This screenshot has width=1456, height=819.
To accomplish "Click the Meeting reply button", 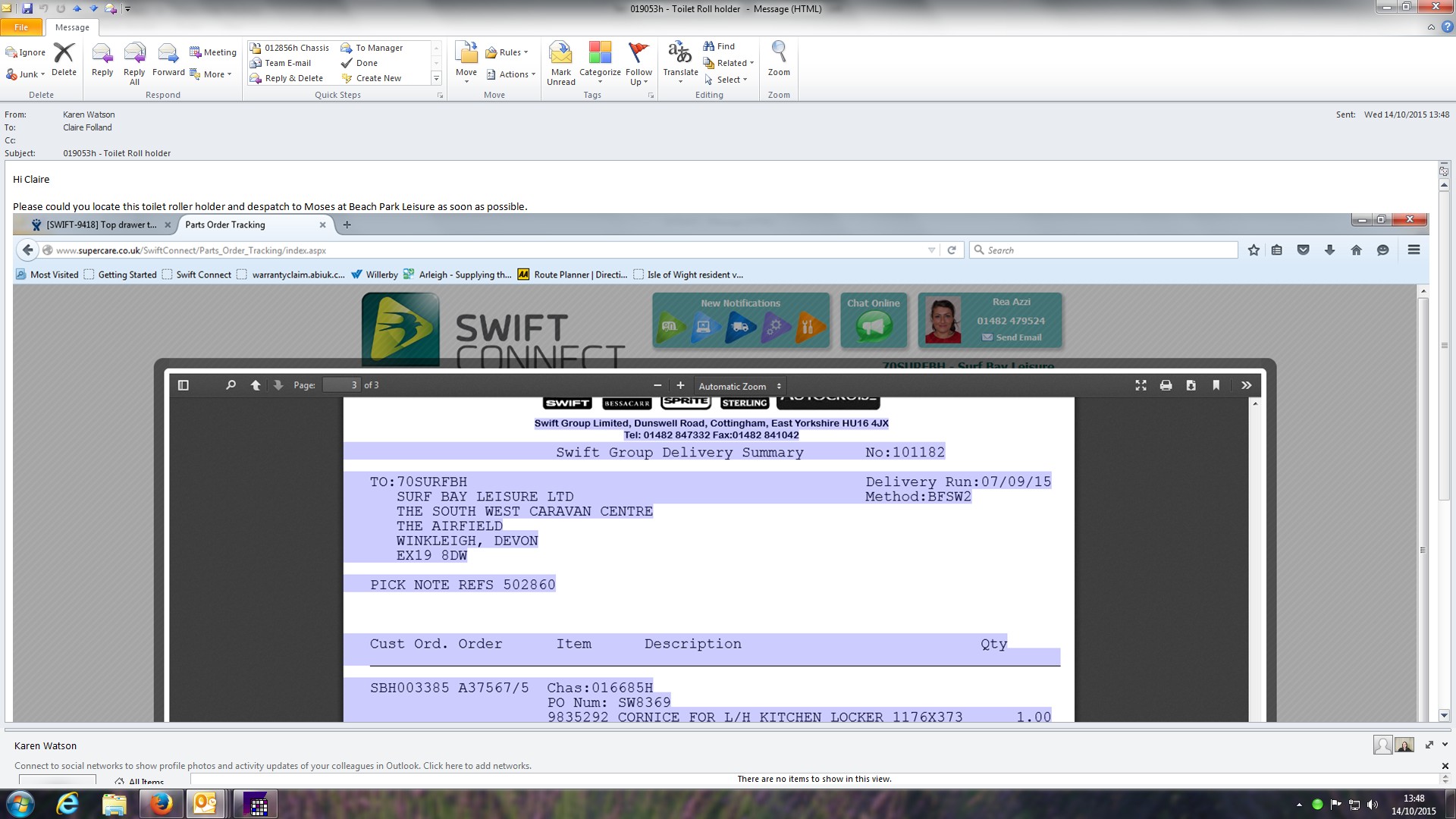I will [213, 52].
